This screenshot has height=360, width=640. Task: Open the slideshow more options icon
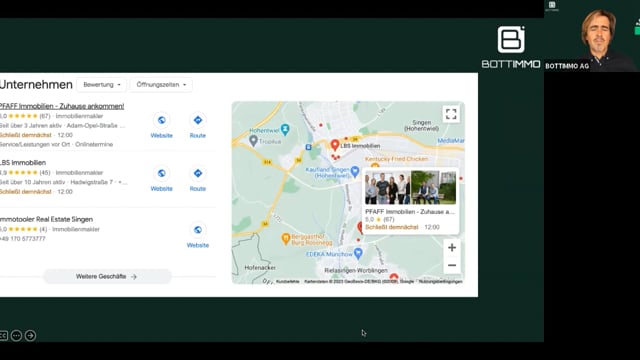click(16, 336)
